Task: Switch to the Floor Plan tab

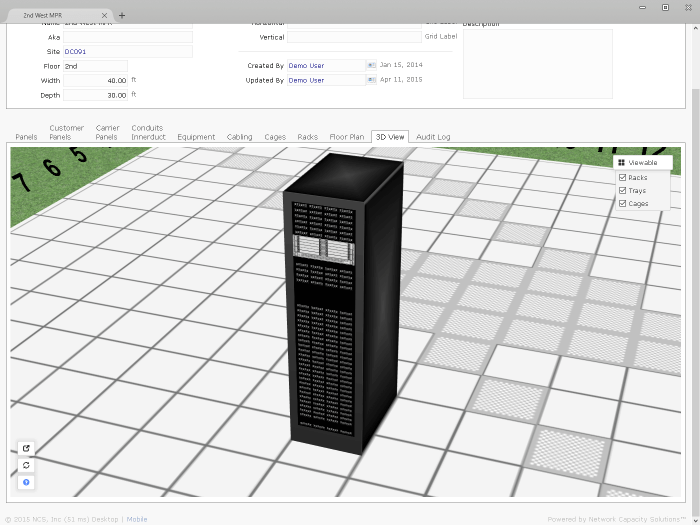Action: point(346,137)
